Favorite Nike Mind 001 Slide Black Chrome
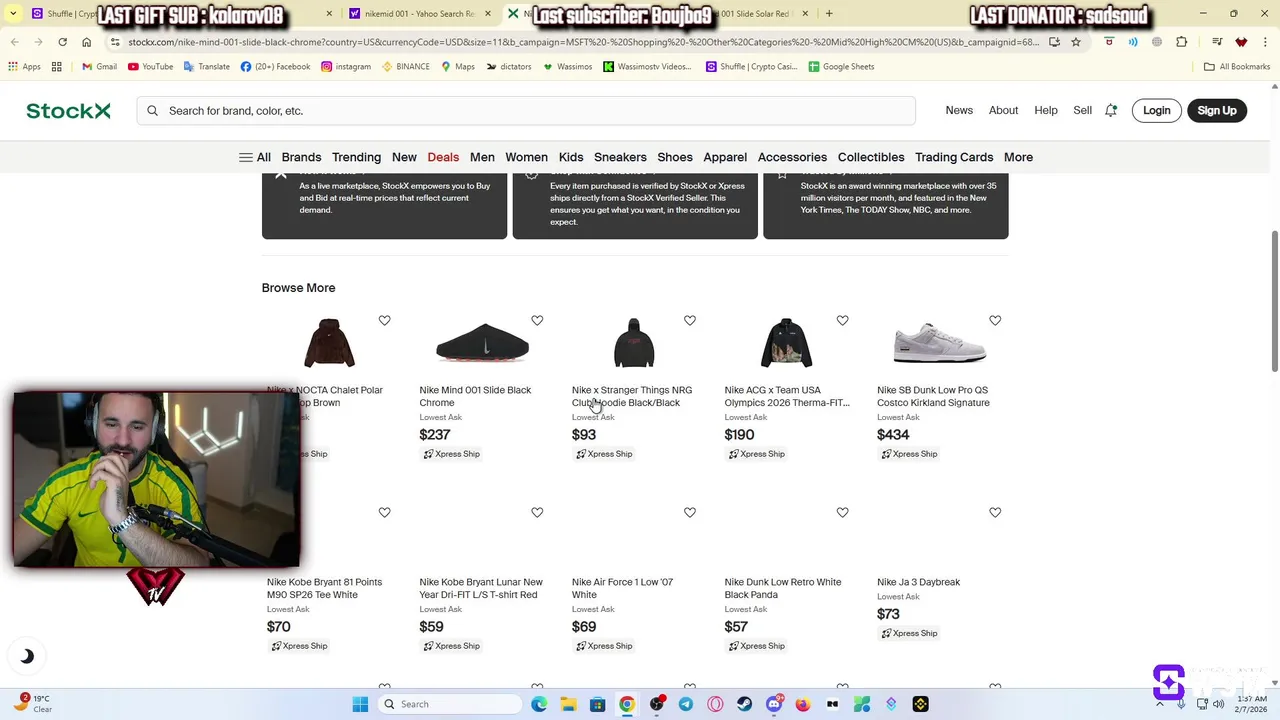1280x720 pixels. pos(537,320)
